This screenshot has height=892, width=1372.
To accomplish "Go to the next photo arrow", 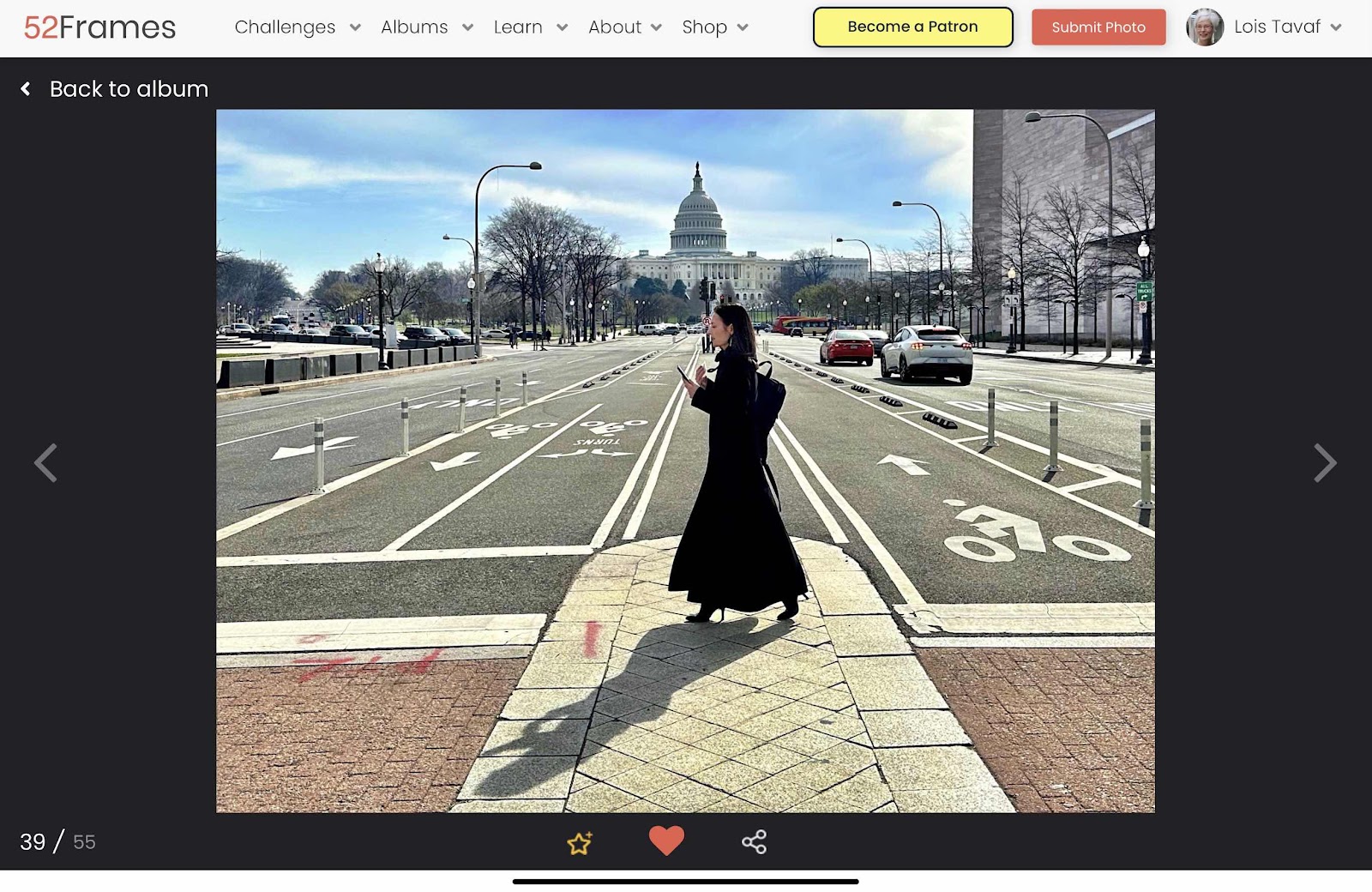I will tap(1325, 463).
